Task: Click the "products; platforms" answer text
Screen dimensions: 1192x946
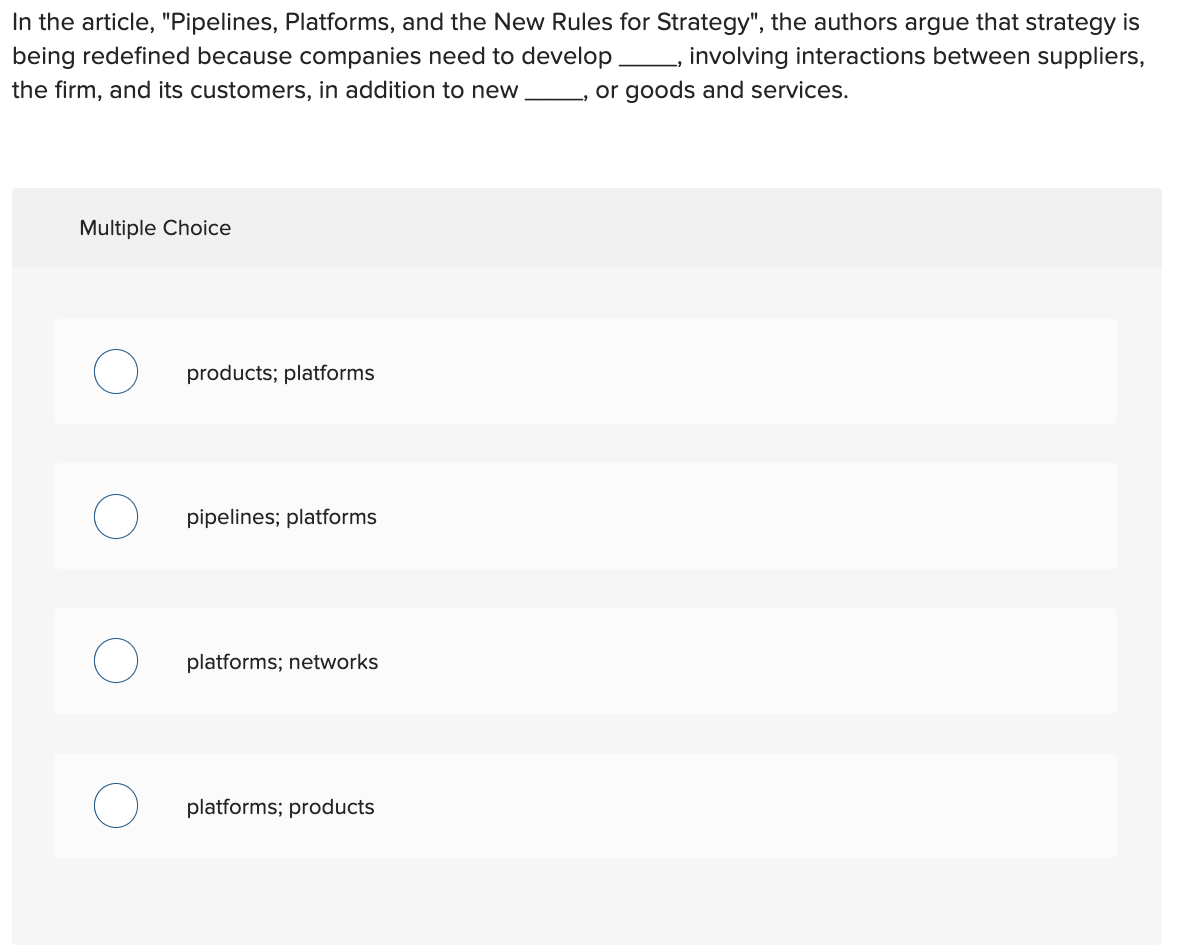Action: (281, 373)
